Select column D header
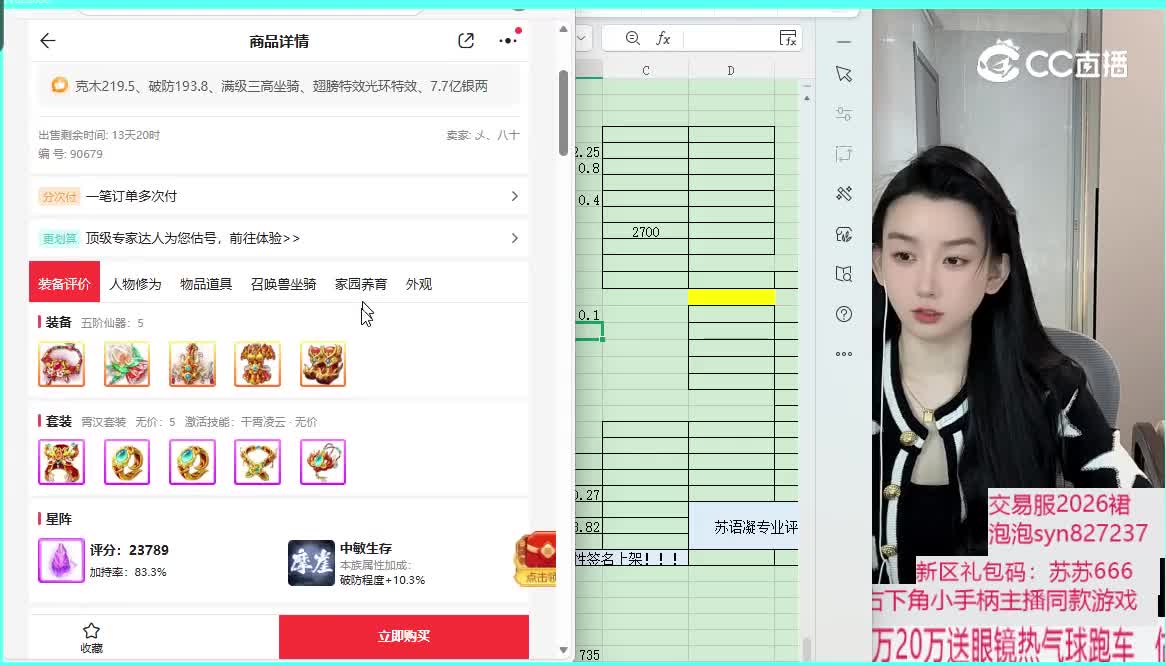This screenshot has width=1166, height=666. 731,71
